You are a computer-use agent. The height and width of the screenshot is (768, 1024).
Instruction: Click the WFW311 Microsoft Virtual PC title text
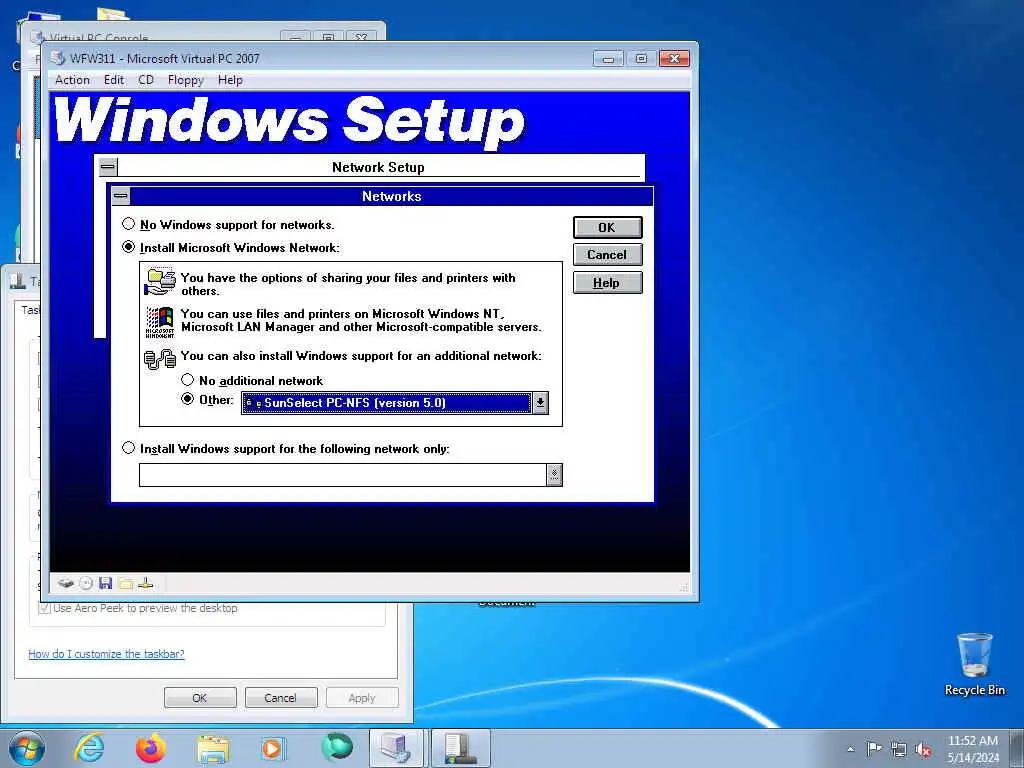(165, 58)
